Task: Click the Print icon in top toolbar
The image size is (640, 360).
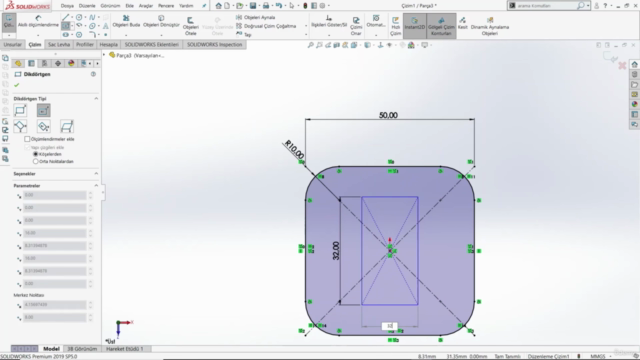Action: (266, 6)
